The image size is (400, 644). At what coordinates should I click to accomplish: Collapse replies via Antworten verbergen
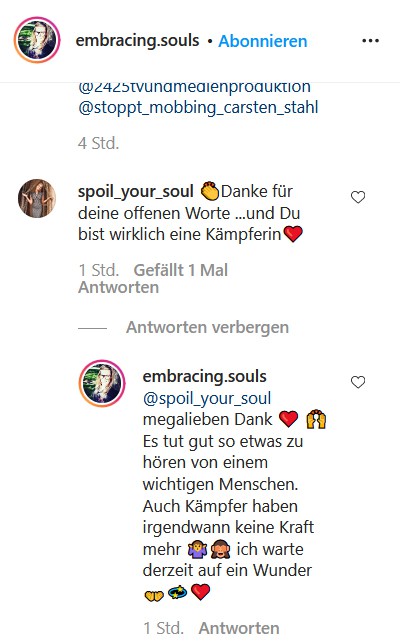click(x=207, y=327)
